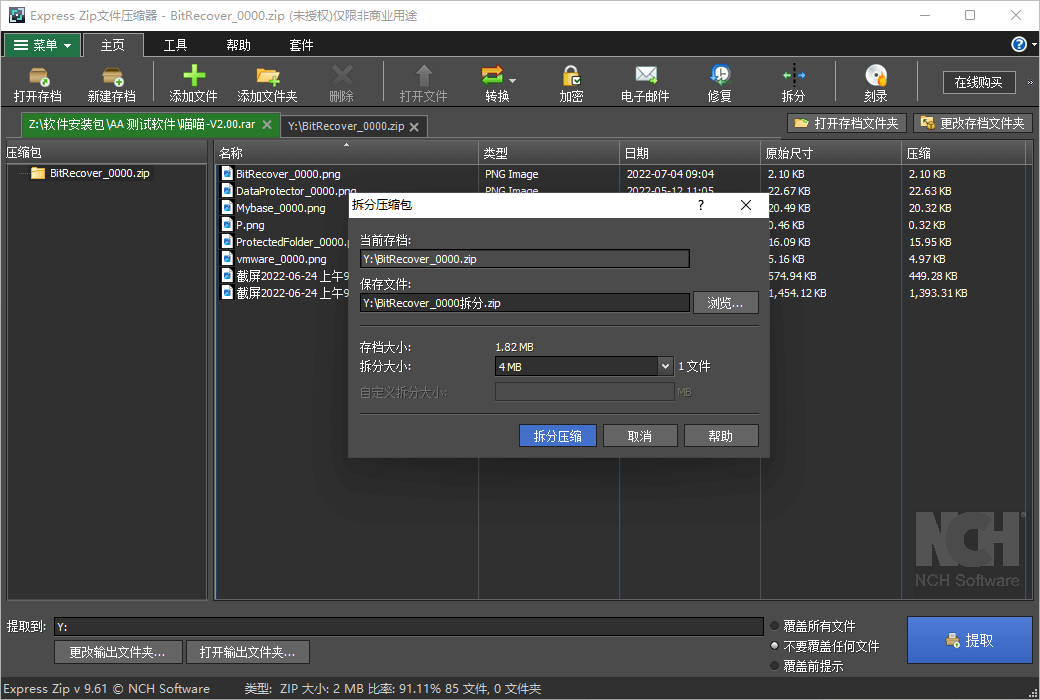The width and height of the screenshot is (1040, 700).
Task: Click the 当前存档 path field
Action: point(525,259)
